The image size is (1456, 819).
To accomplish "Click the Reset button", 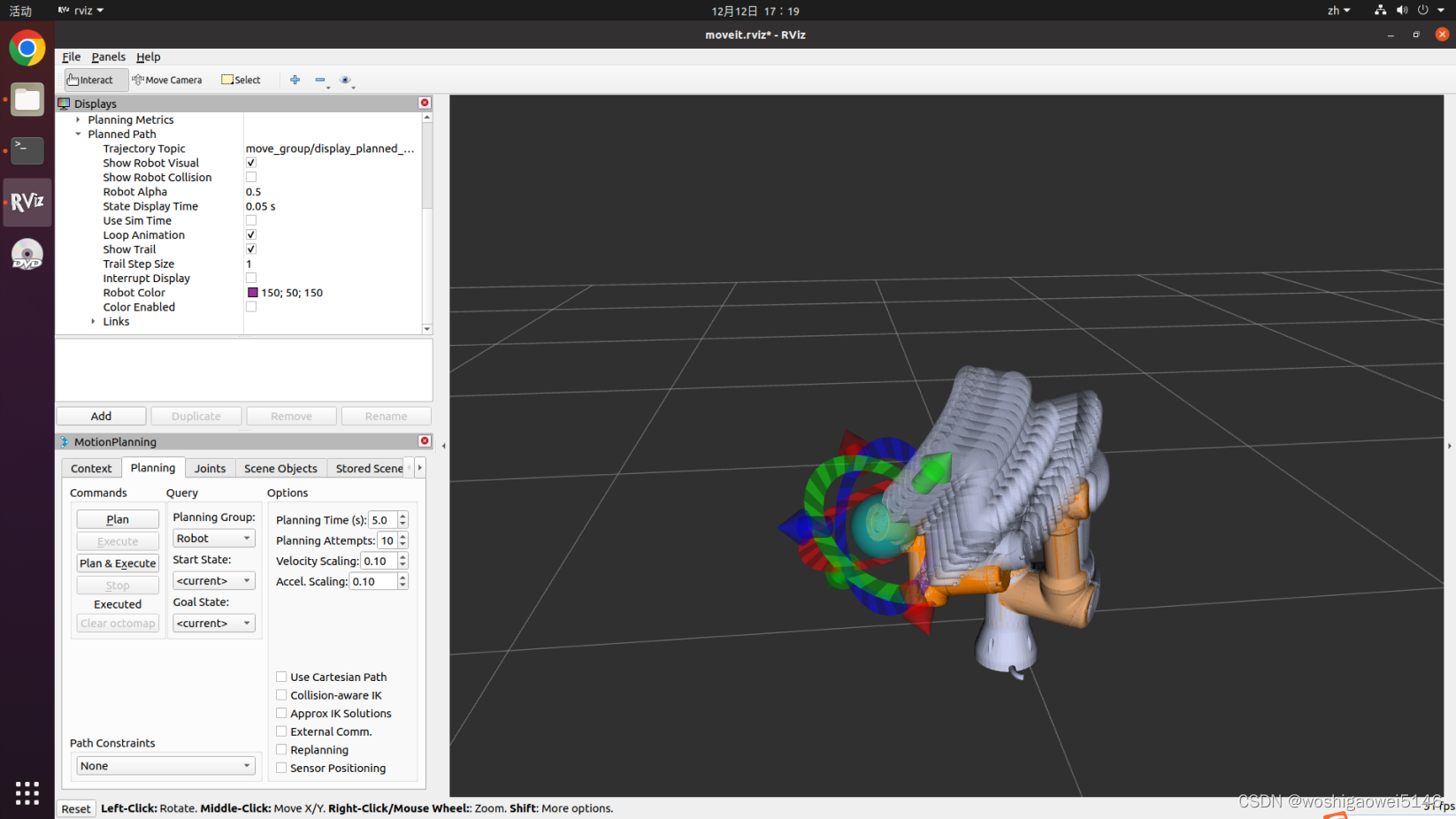I will tap(76, 808).
